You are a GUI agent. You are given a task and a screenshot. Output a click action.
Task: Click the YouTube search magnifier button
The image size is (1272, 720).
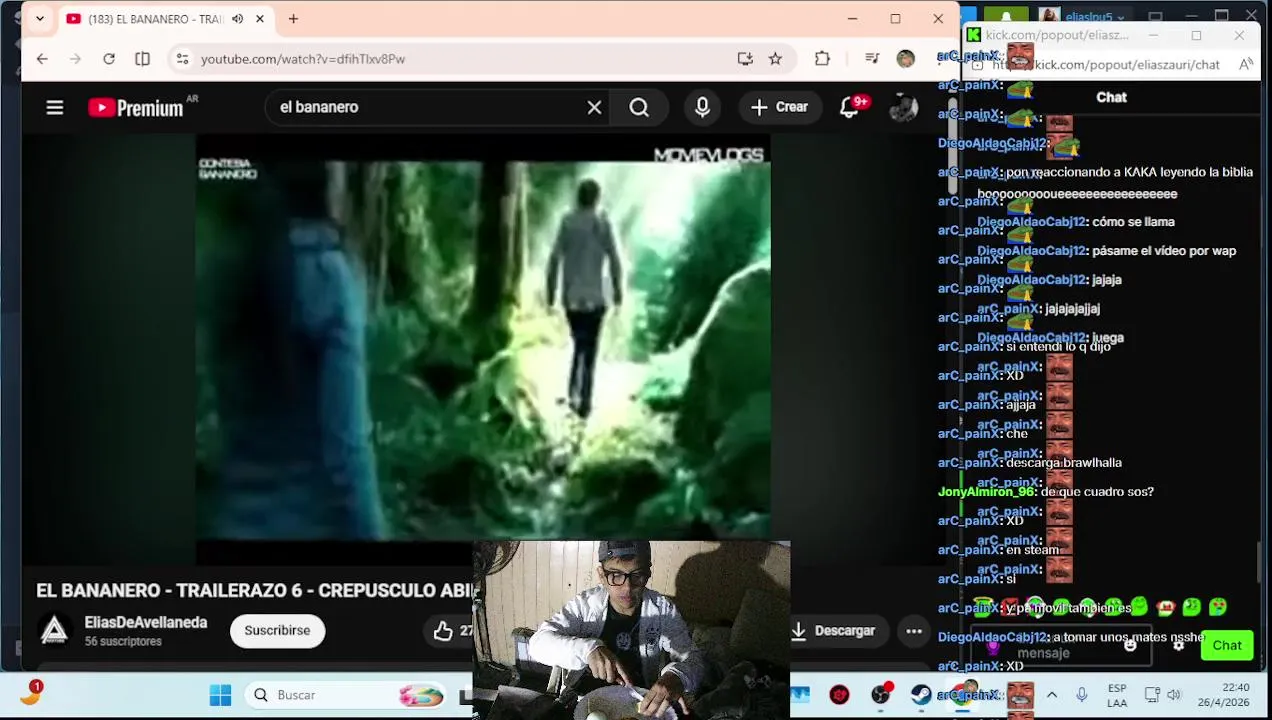pos(639,107)
